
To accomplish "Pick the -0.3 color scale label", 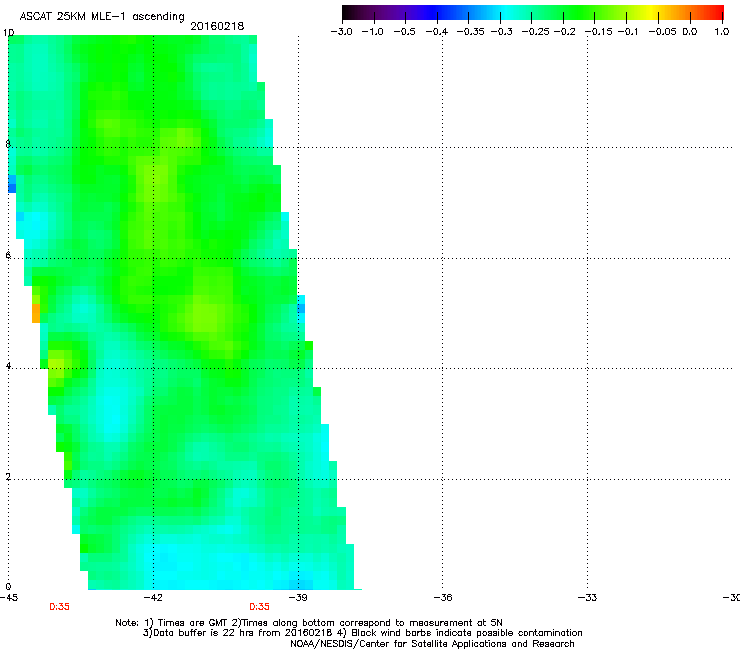I will click(501, 32).
